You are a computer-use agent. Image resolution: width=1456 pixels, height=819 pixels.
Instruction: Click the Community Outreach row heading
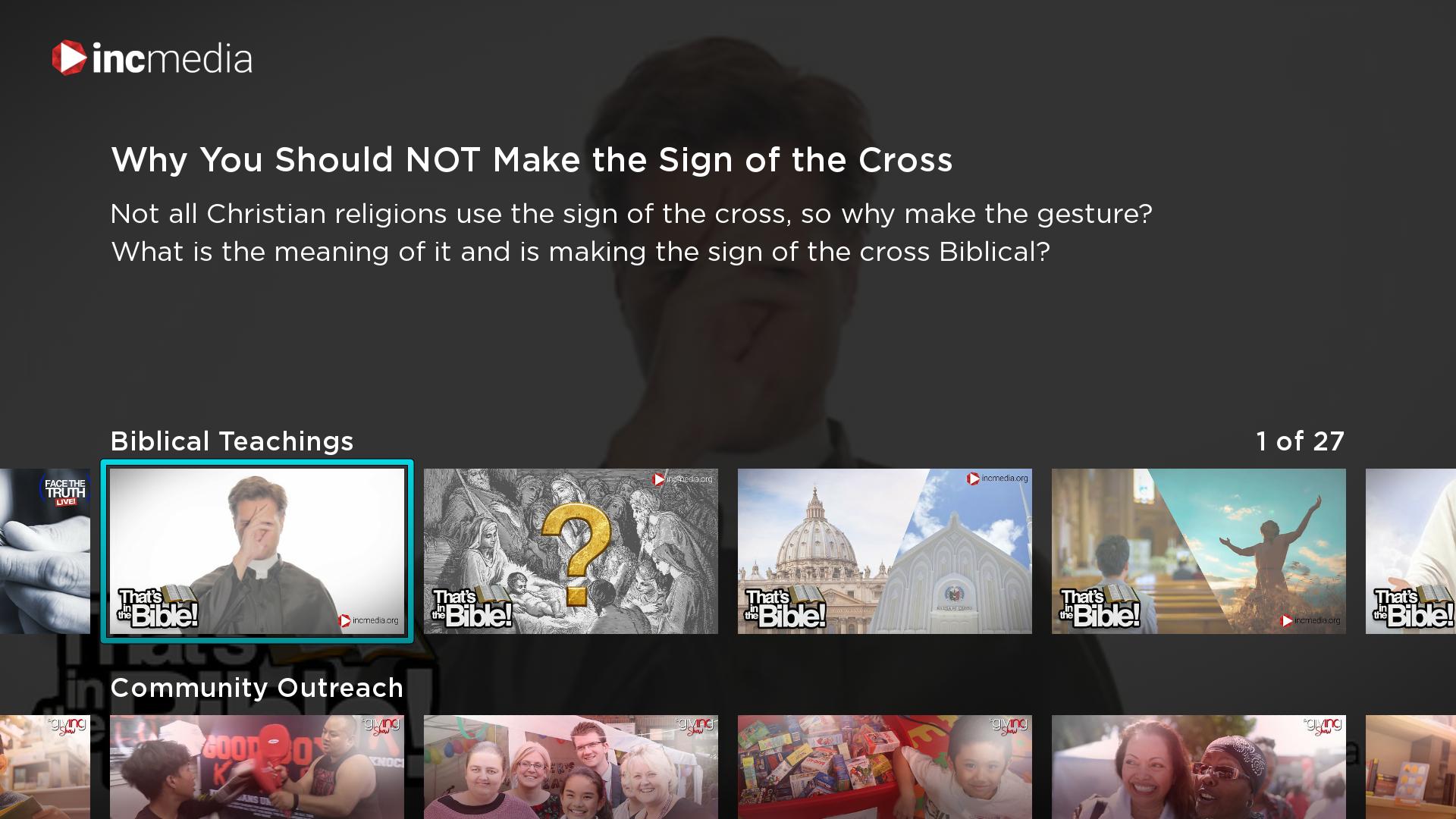pyautogui.click(x=257, y=688)
